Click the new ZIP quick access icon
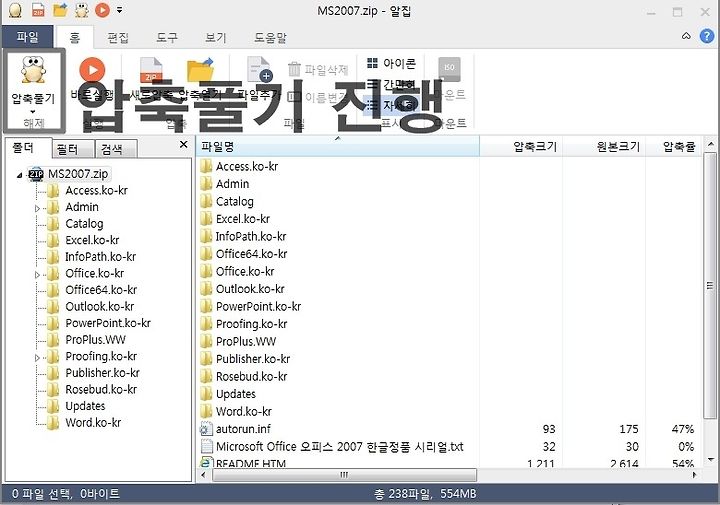720x505 pixels. [38, 10]
